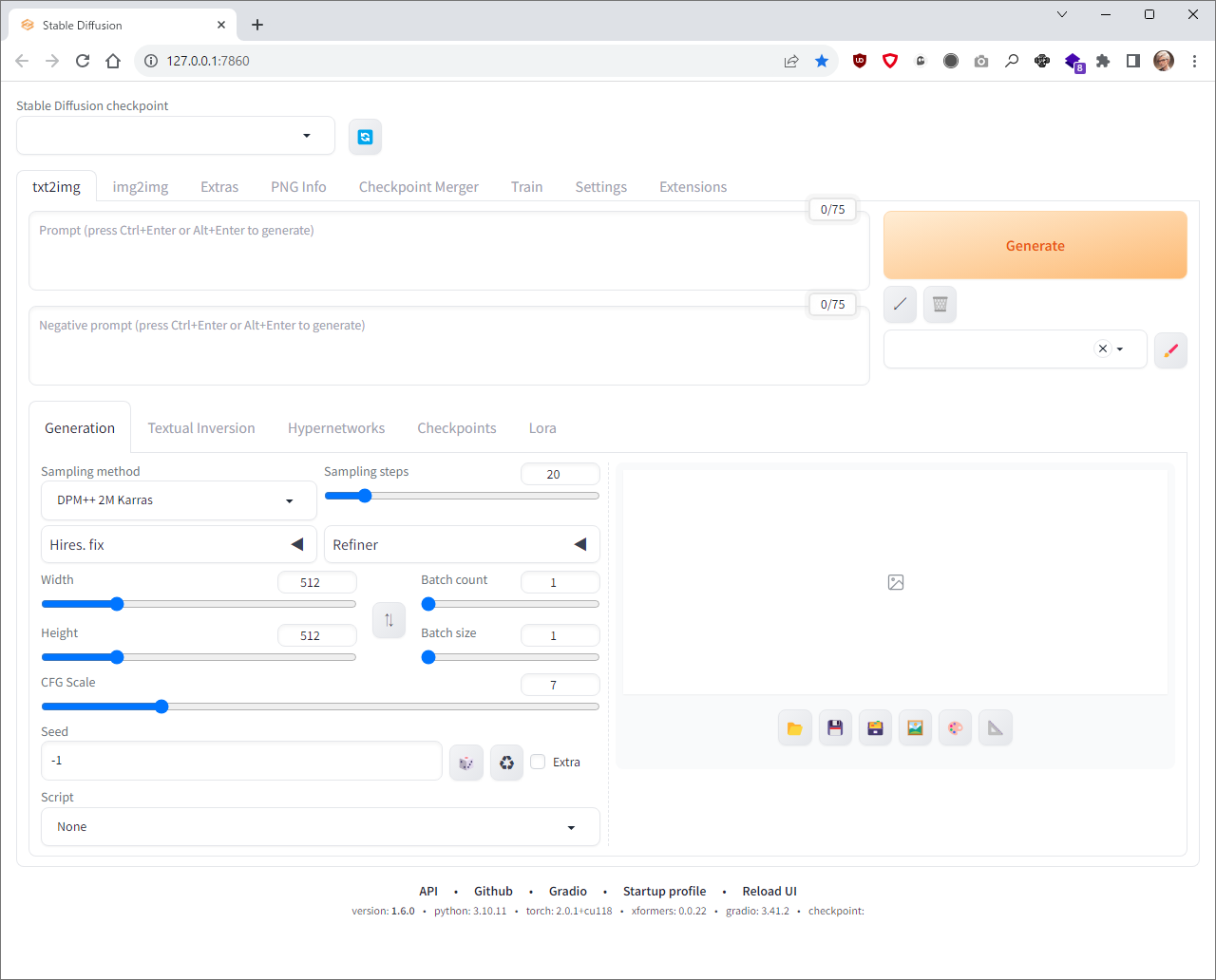Viewport: 1216px width, 980px height.
Task: Randomize the seed with the dice button
Action: click(x=466, y=763)
